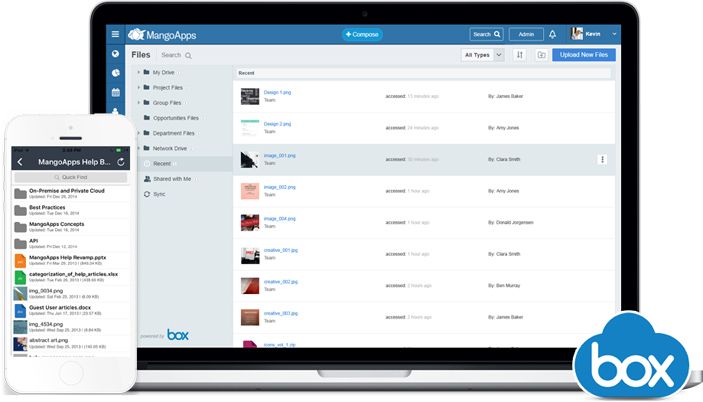Click the Sync icon in the folder tree
703x402 pixels.
coord(147,194)
